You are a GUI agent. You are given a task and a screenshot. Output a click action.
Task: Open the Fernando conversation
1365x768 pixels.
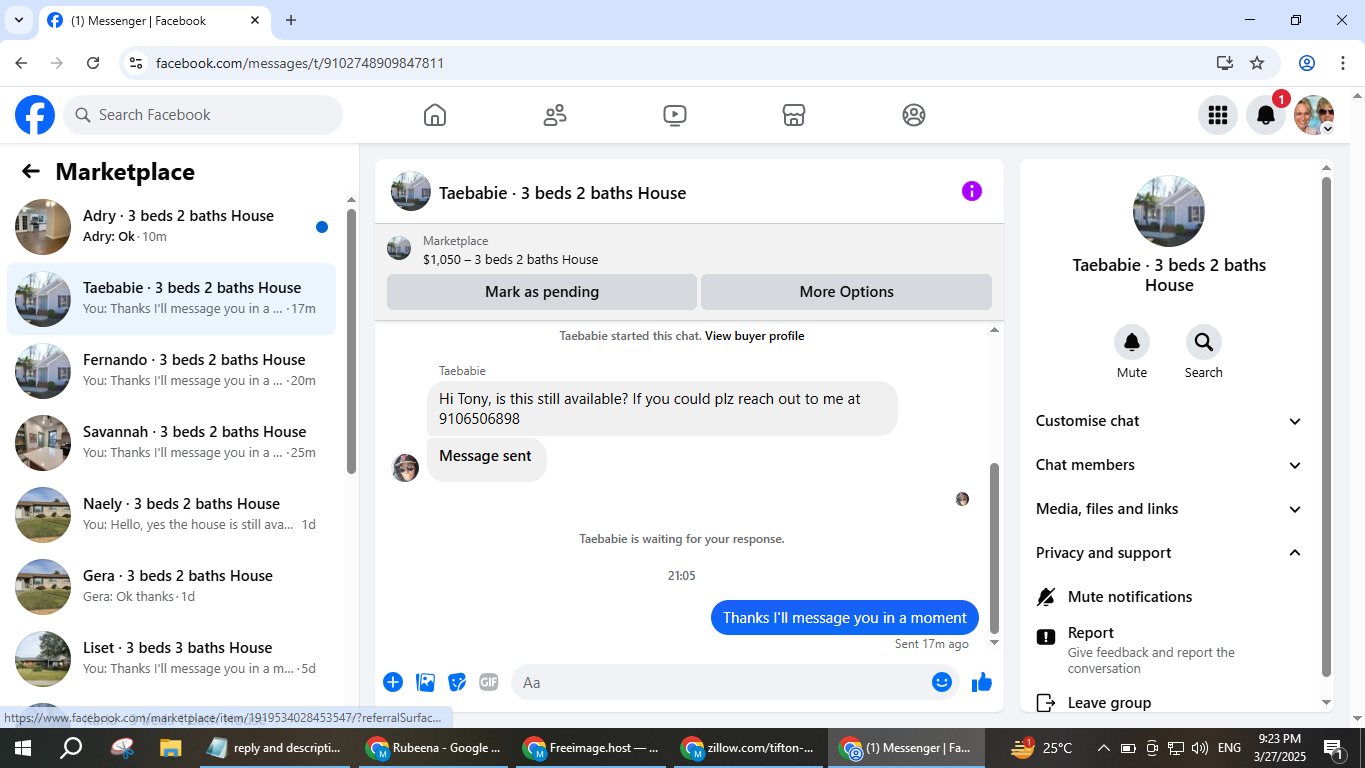(x=172, y=370)
